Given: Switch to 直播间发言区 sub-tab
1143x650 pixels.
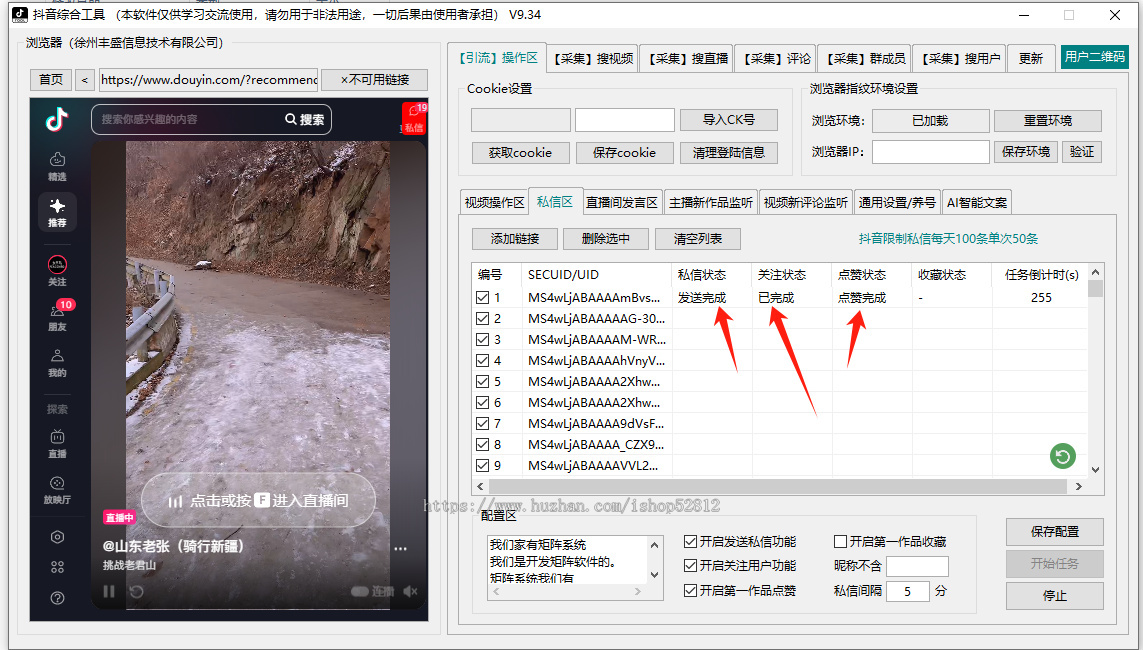Looking at the screenshot, I should click(x=622, y=203).
